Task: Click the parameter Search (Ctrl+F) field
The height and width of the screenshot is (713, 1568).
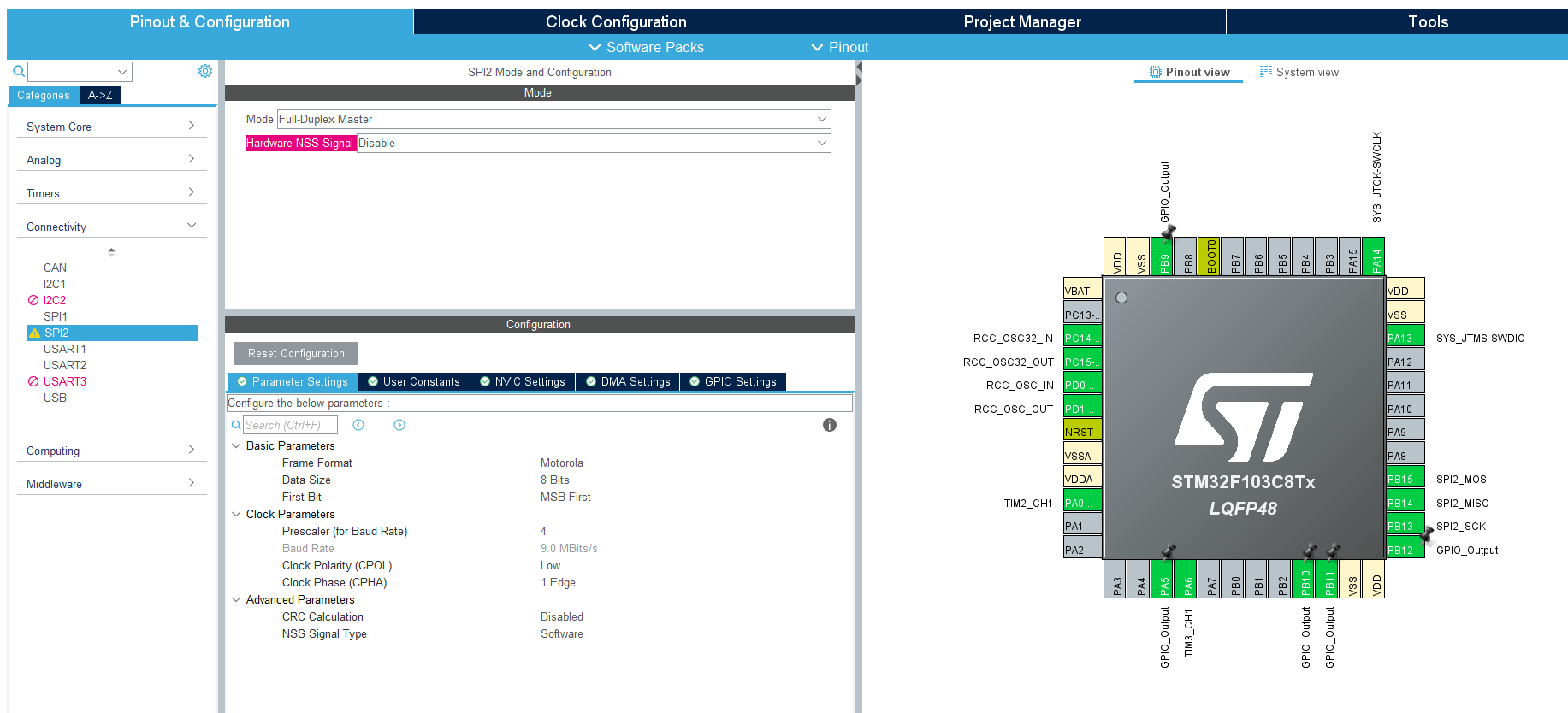Action: pos(290,425)
